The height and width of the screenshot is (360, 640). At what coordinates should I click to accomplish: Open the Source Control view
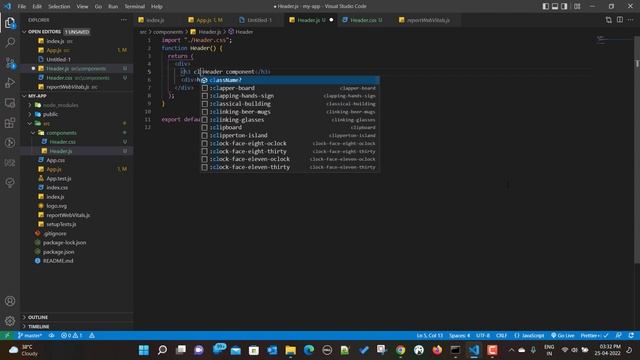10,63
